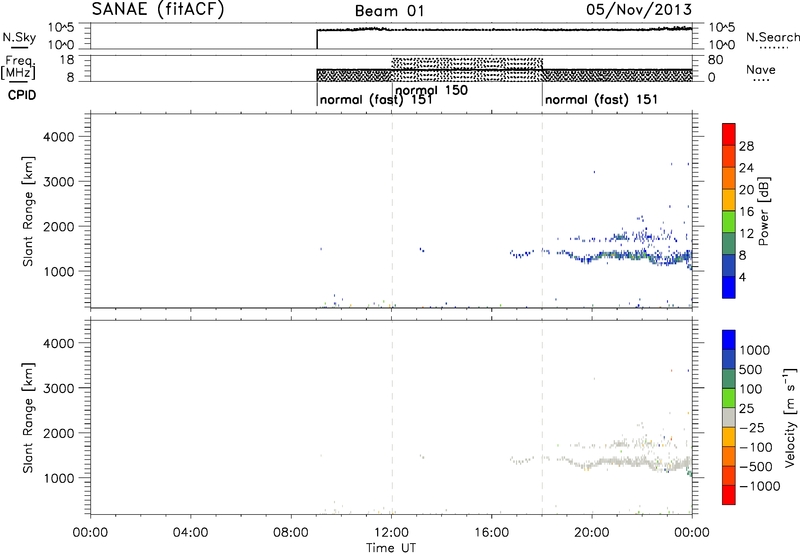The image size is (800, 554).
Task: Click Slant Range [km] label of velocity panel
Action: point(28,418)
